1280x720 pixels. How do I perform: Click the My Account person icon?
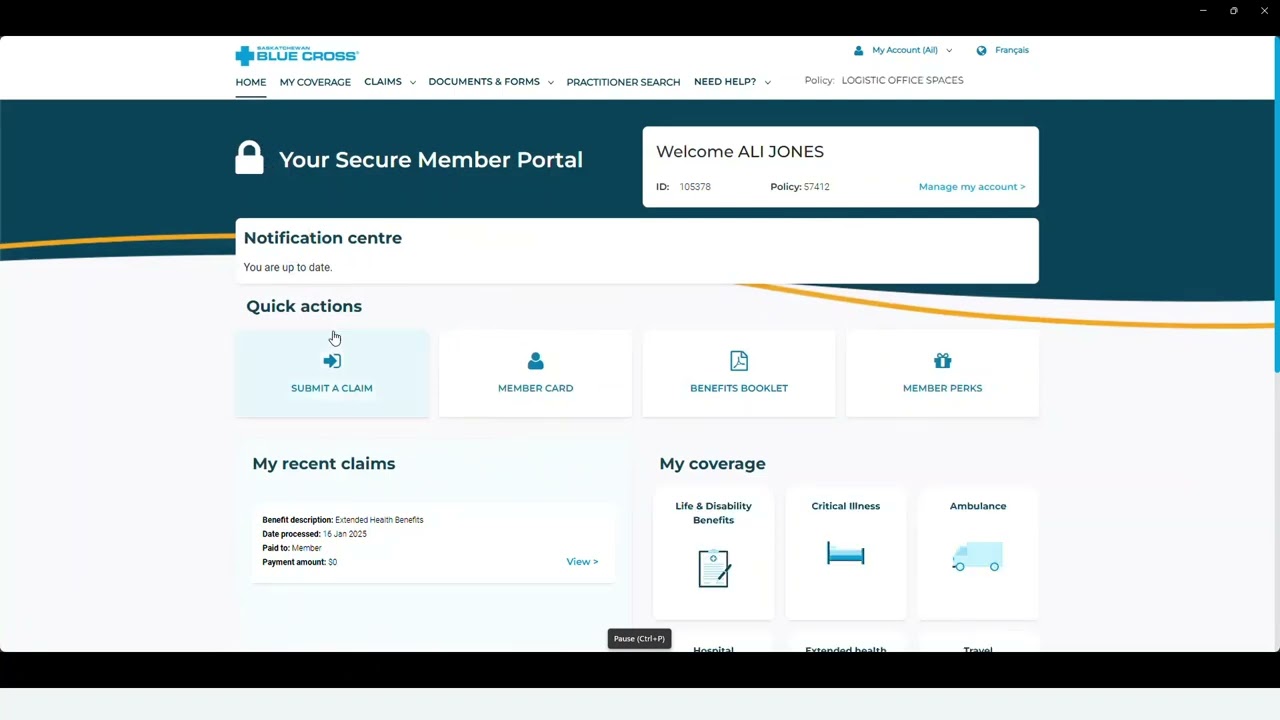[858, 50]
